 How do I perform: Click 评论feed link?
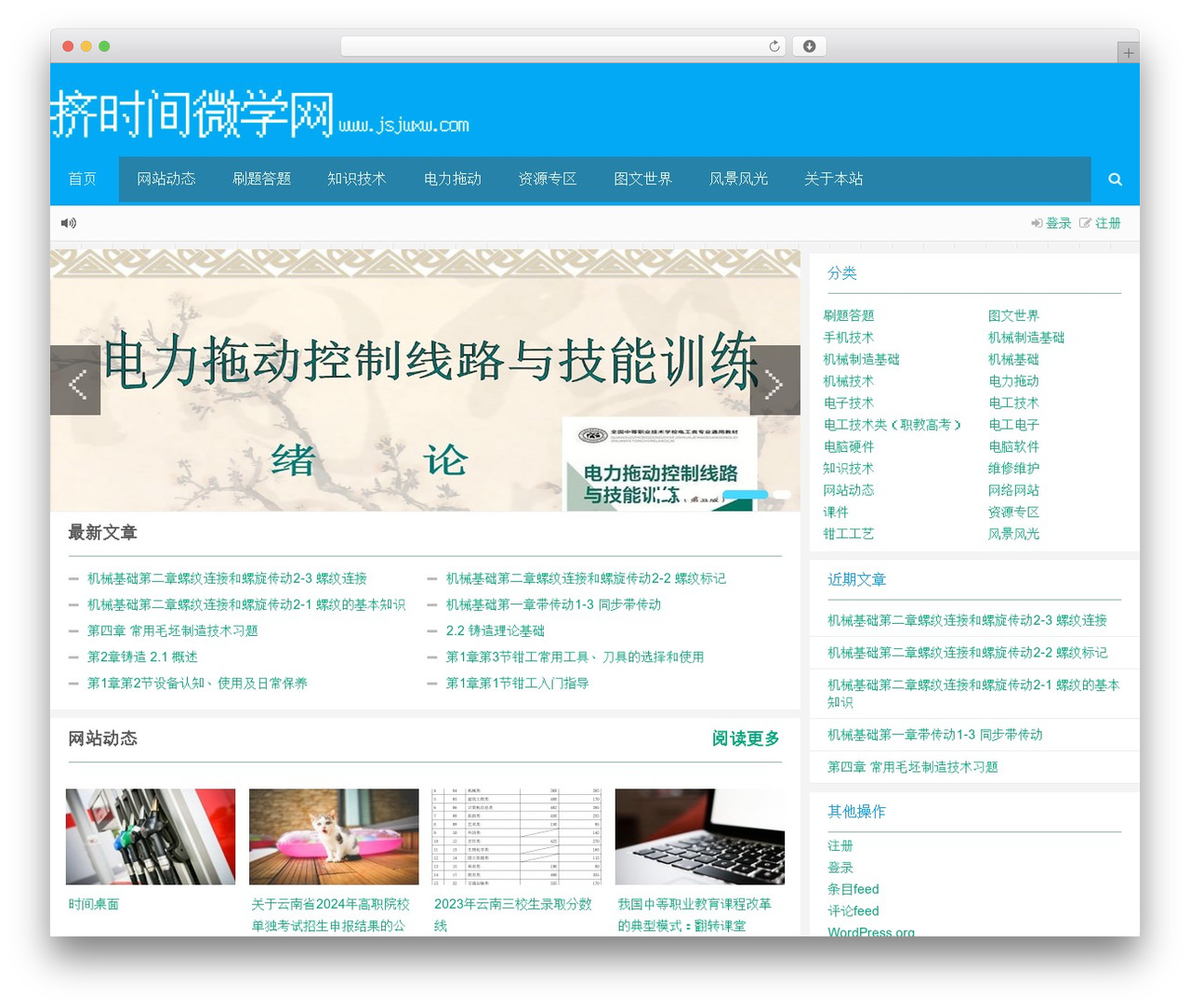pyautogui.click(x=853, y=910)
